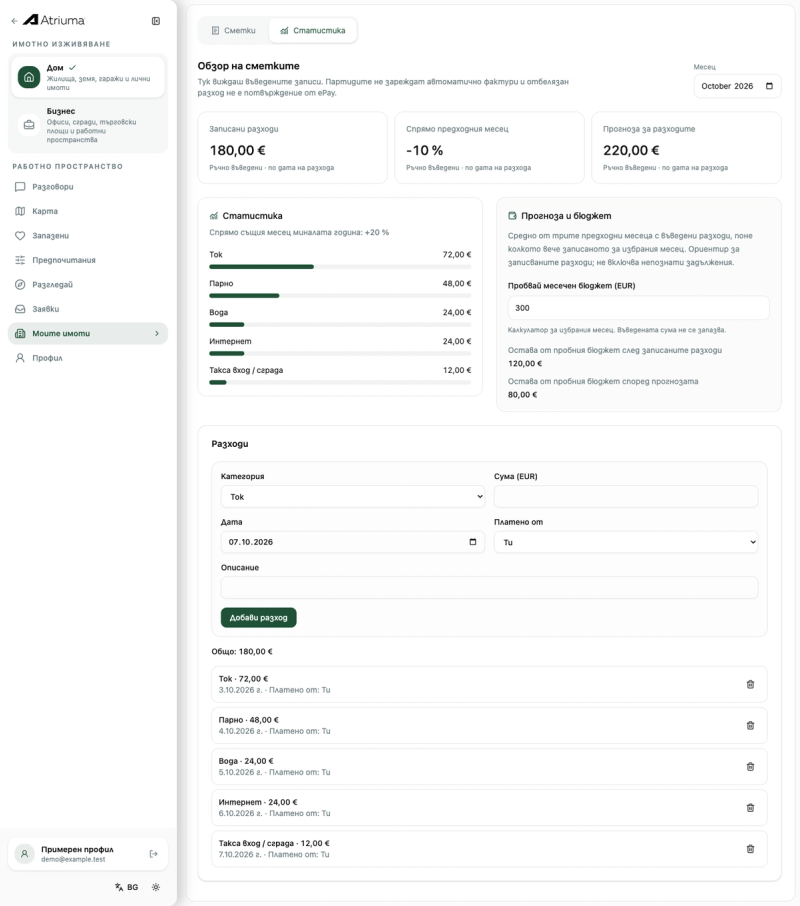Focus the Описание text field
Viewport: 800px width, 906px height.
click(x=489, y=588)
